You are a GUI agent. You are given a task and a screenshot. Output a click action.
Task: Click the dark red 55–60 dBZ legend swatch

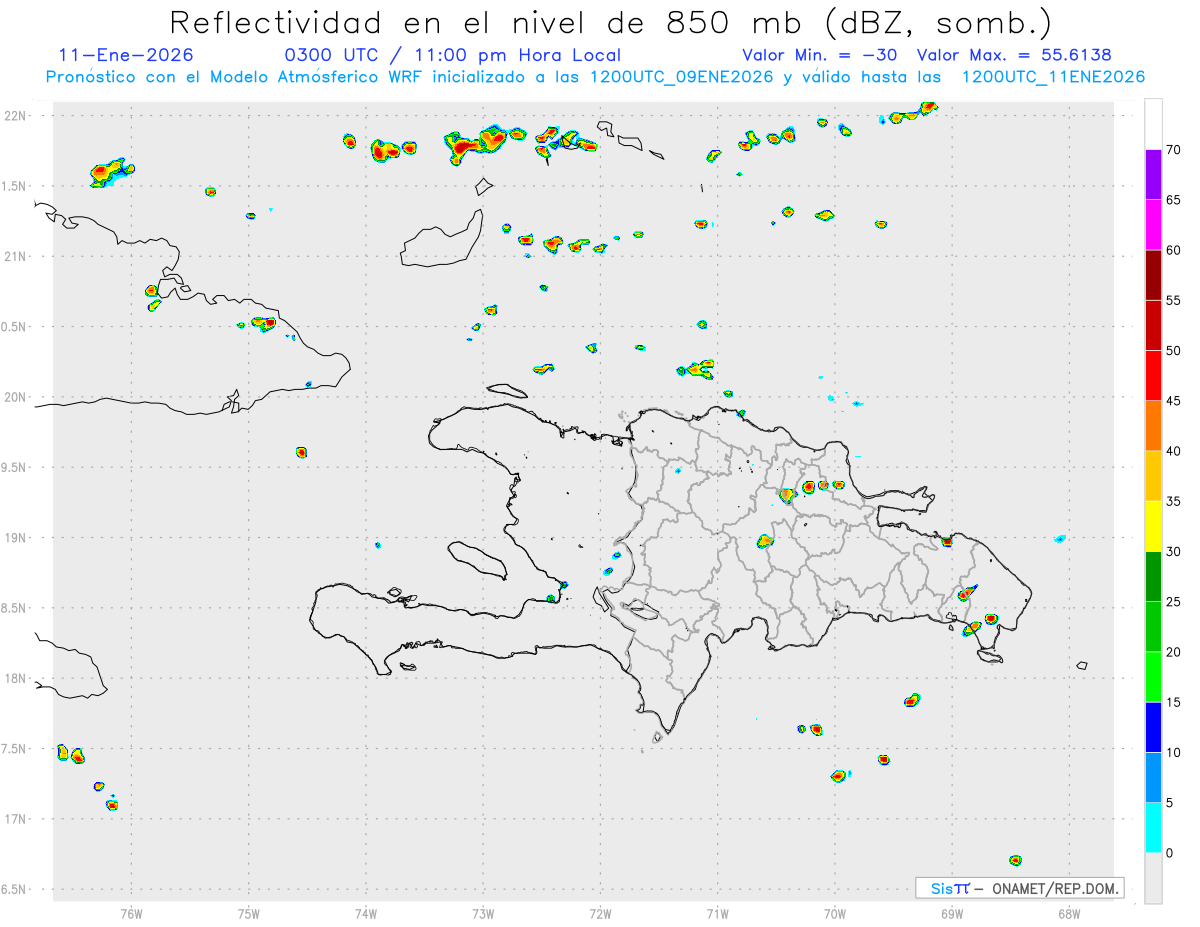tap(1153, 275)
